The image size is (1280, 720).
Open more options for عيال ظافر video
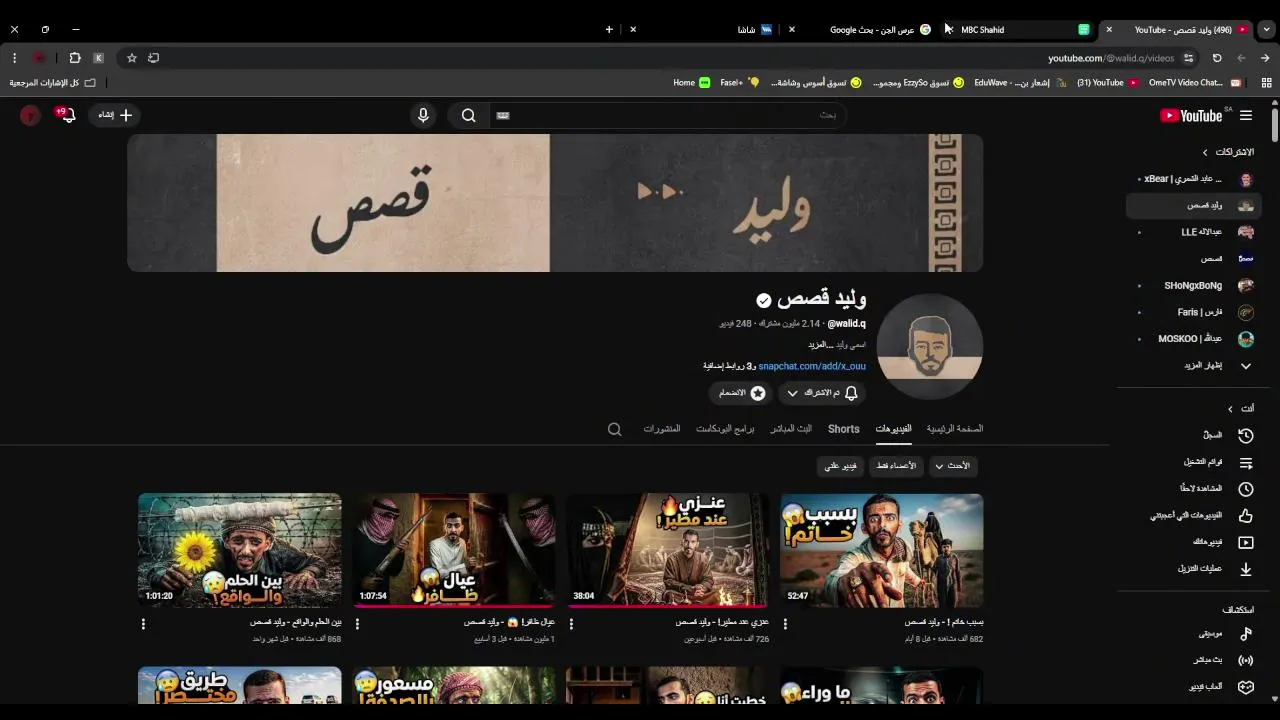357,624
